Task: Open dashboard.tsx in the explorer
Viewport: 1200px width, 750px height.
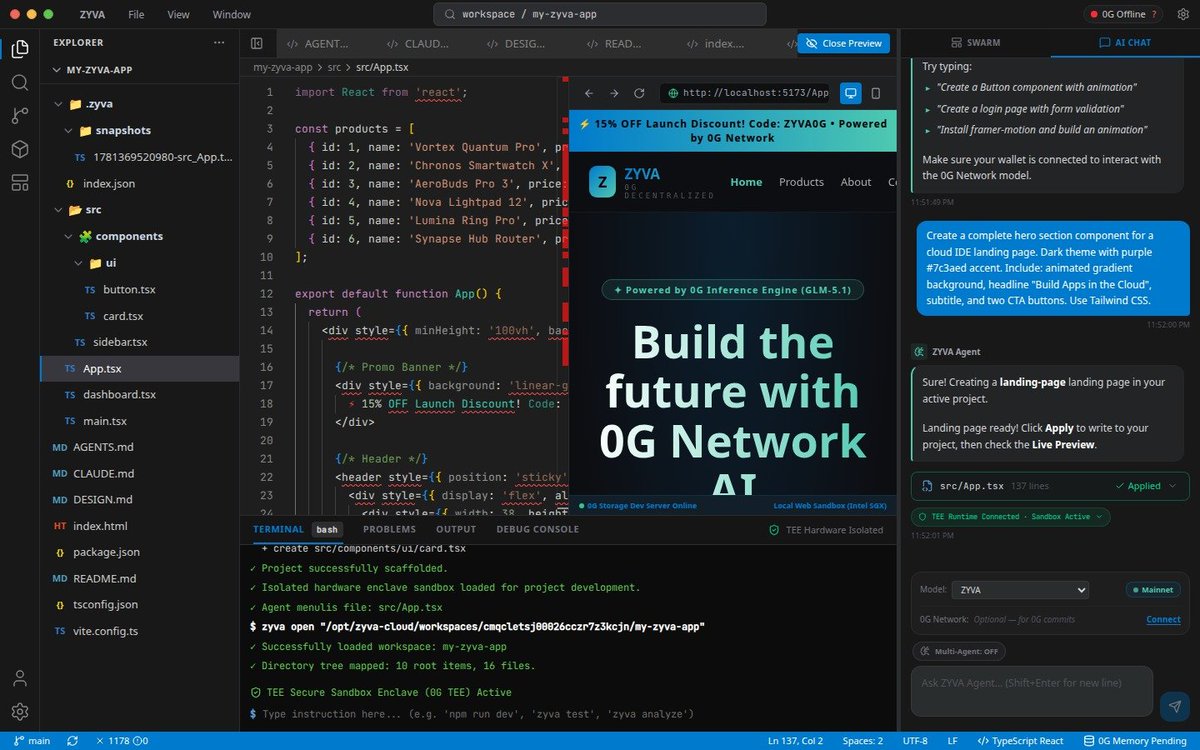Action: pyautogui.click(x=119, y=394)
